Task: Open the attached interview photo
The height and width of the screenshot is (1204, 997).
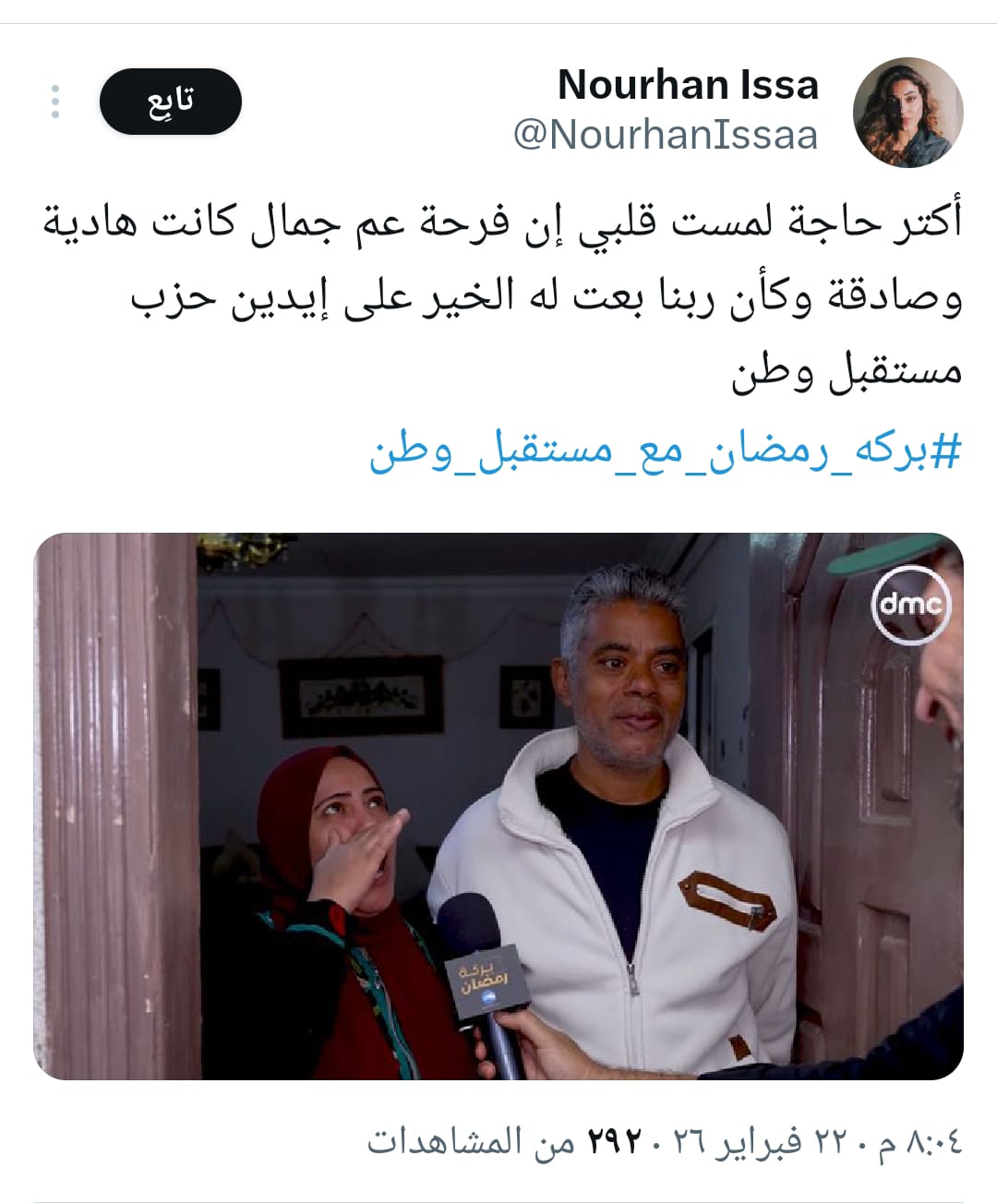Action: pyautogui.click(x=498, y=806)
